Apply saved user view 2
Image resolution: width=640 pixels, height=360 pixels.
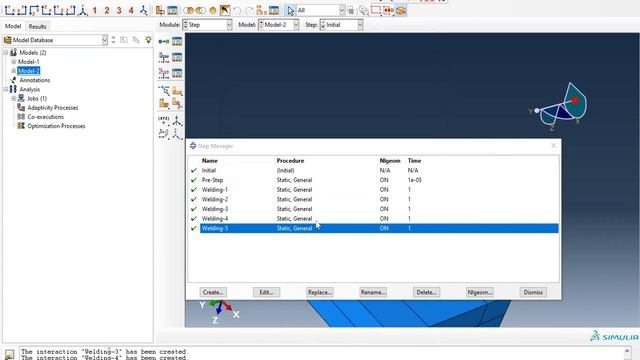107,10
